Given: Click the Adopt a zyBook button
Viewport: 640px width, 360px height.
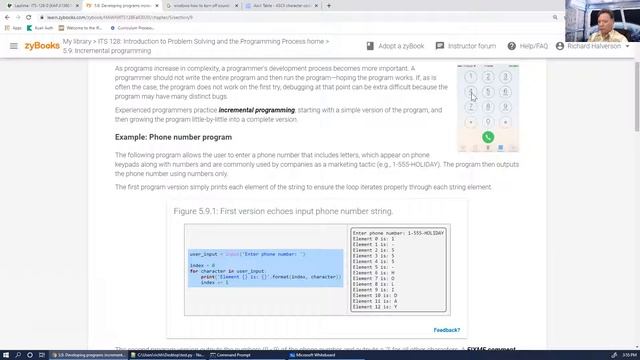Looking at the screenshot, I should 395,46.
